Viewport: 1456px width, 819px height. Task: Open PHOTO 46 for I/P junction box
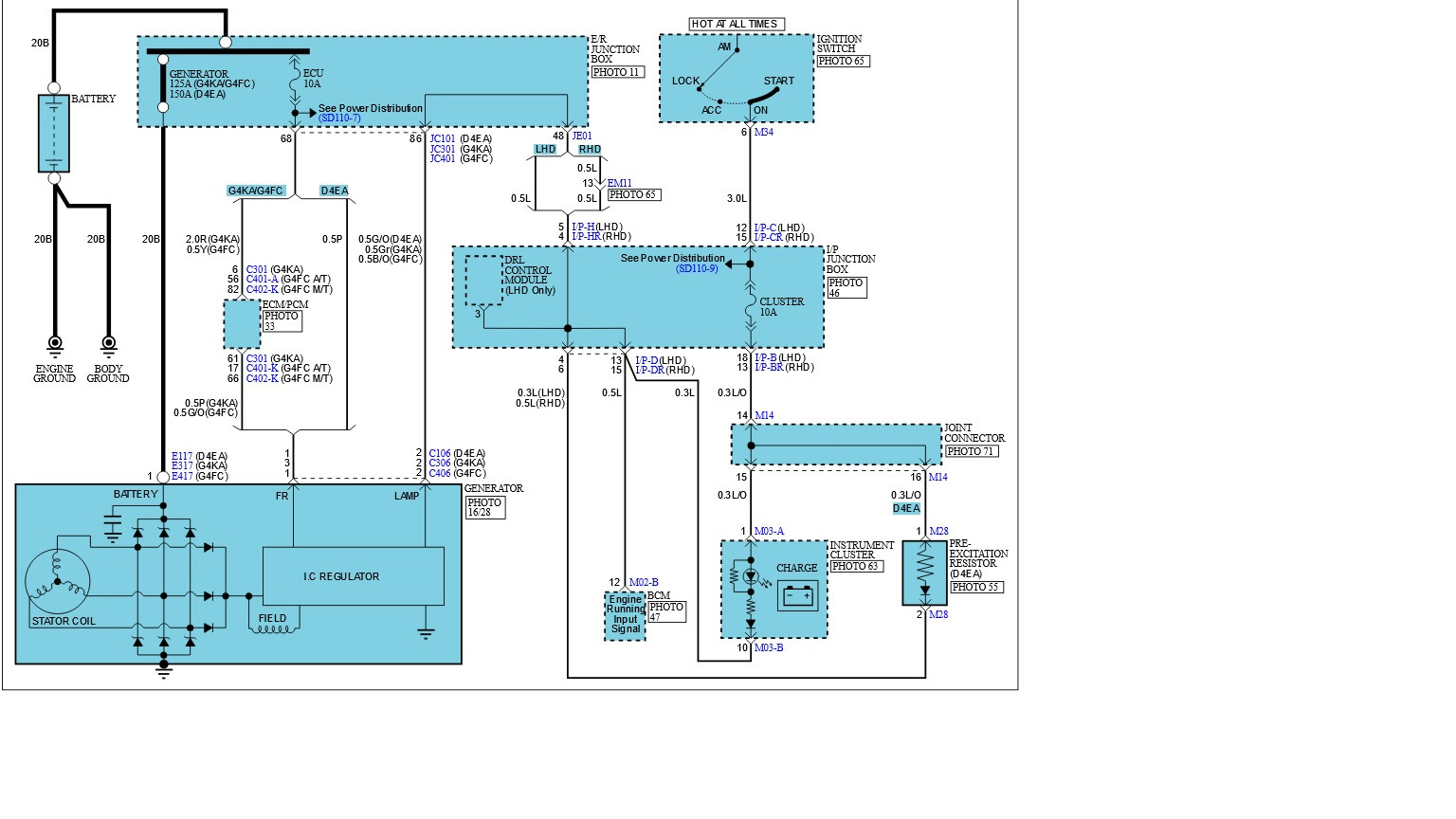pos(846,287)
